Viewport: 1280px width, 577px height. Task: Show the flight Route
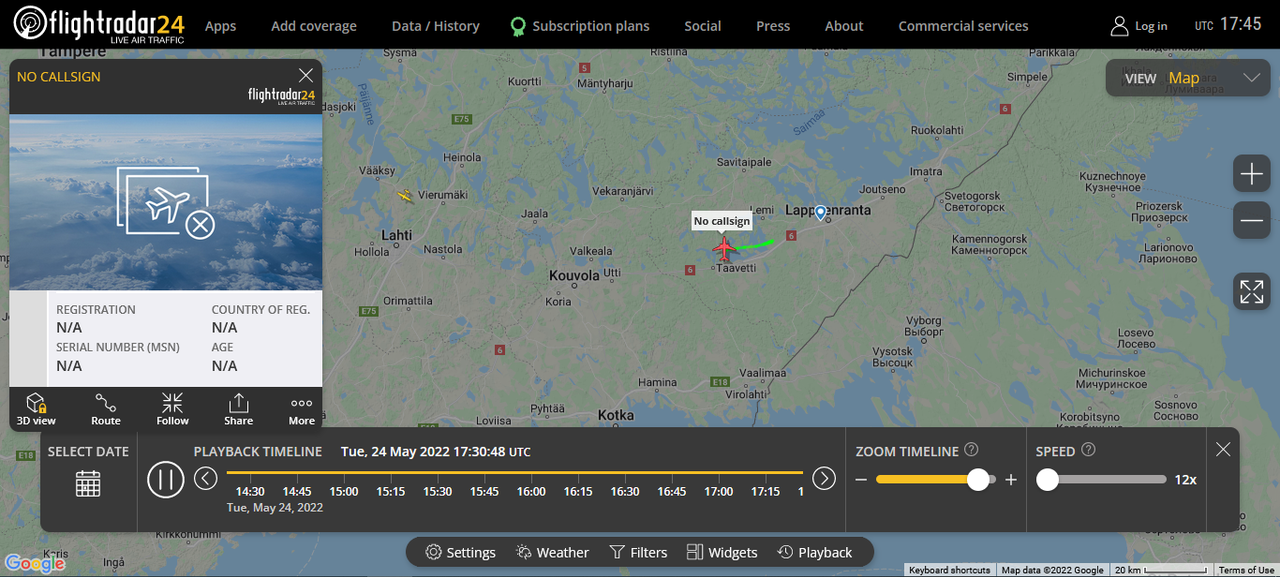(x=106, y=409)
